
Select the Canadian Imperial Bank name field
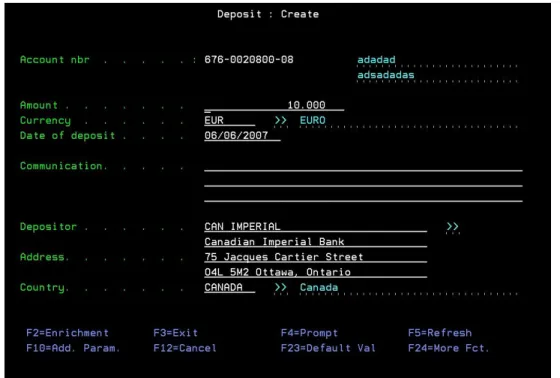click(315, 242)
